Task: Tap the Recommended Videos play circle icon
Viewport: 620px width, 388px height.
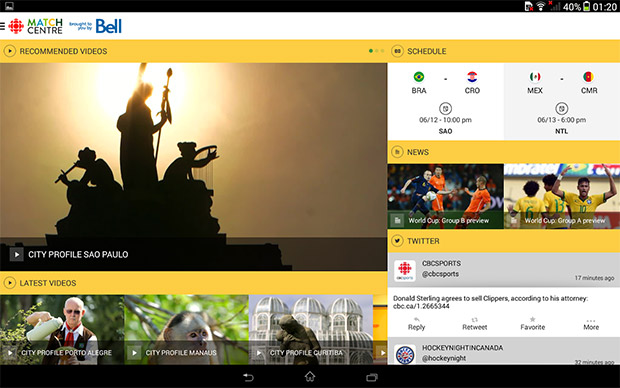Action: pyautogui.click(x=9, y=51)
